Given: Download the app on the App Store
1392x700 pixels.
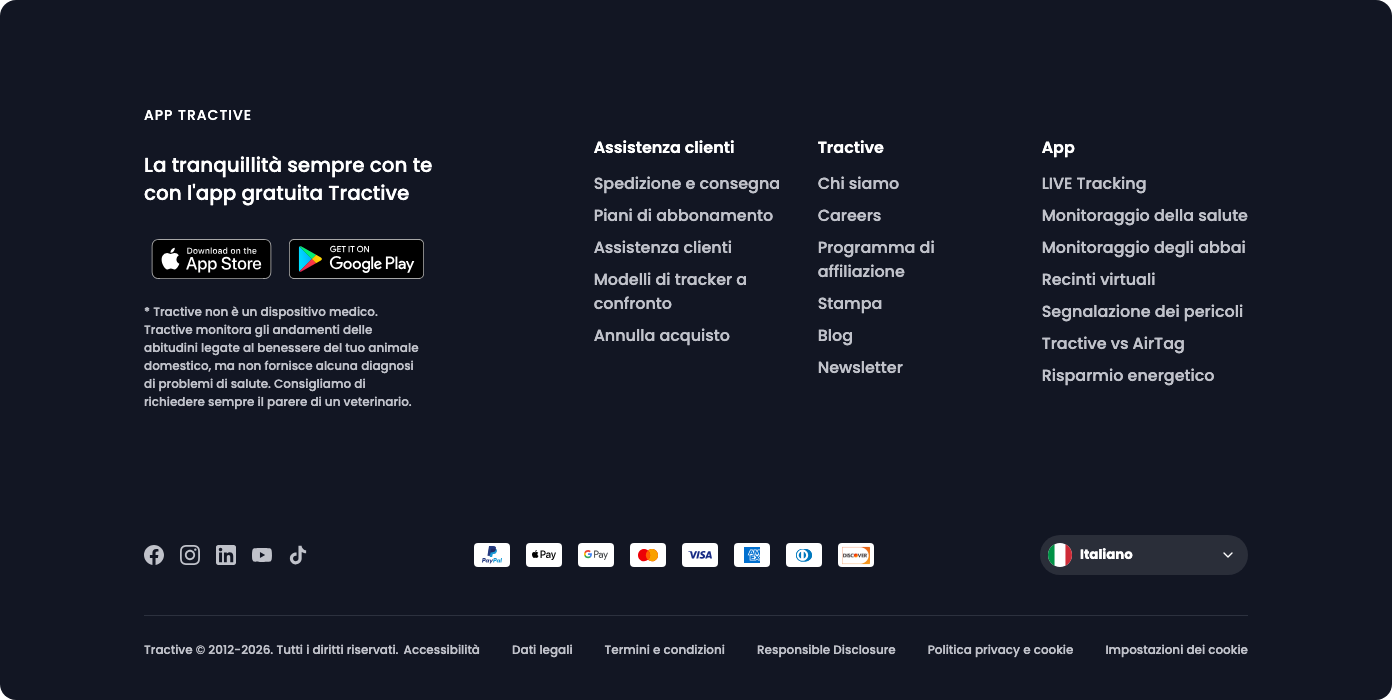Looking at the screenshot, I should click(x=211, y=259).
